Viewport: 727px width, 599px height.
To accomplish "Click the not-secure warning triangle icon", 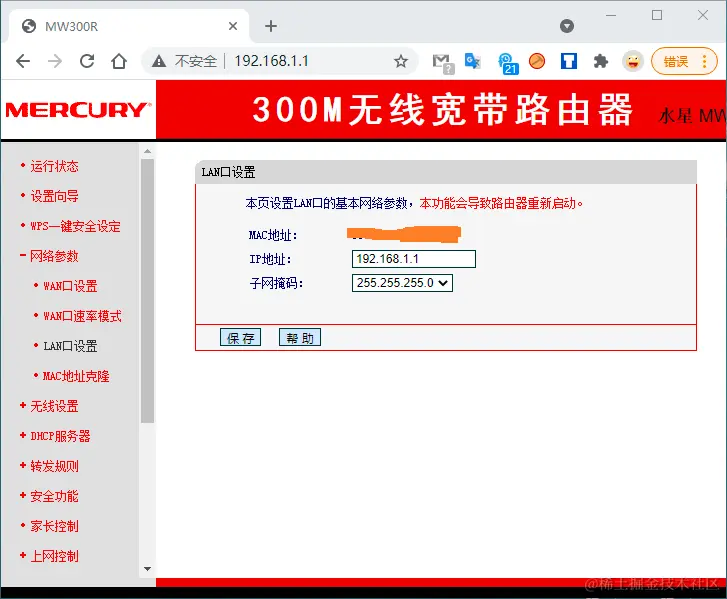I will pos(159,61).
